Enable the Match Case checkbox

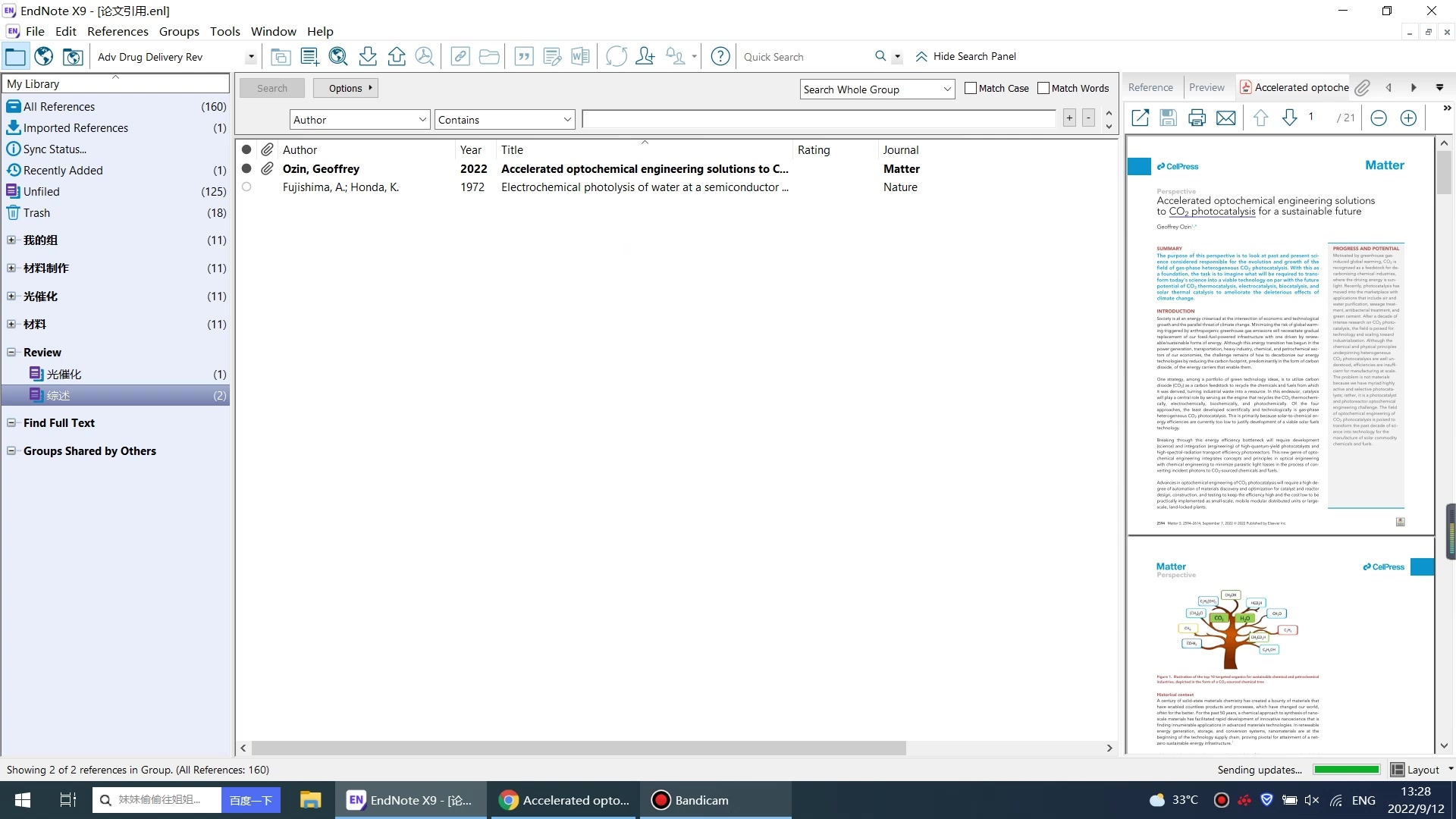[970, 88]
